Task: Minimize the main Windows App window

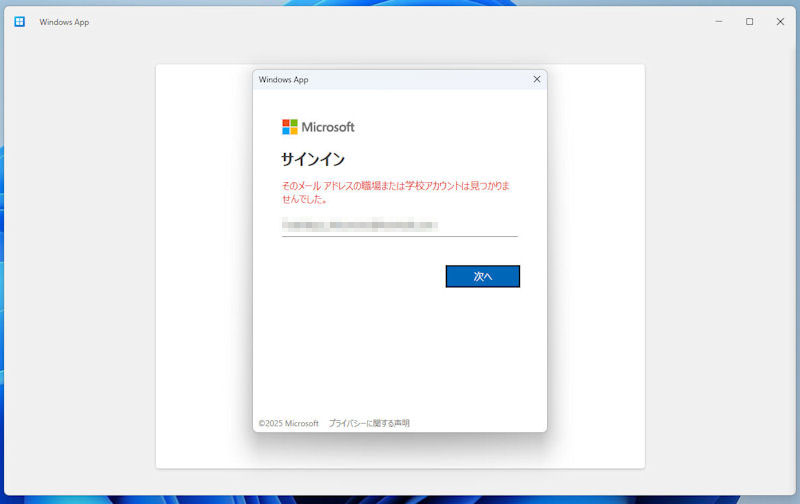Action: 719,21
